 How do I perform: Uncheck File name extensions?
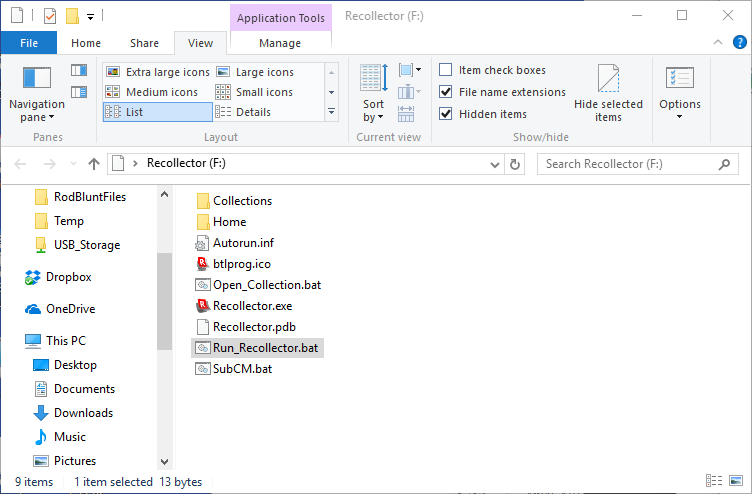pos(446,92)
